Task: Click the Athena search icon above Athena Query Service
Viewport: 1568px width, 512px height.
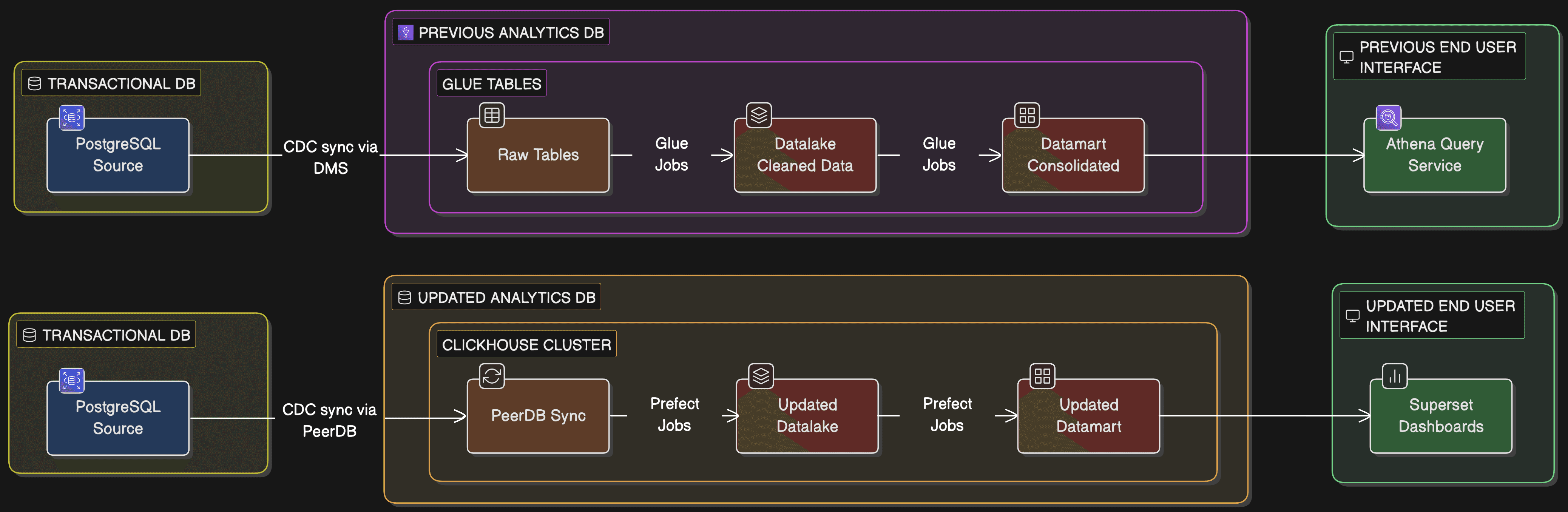Action: pyautogui.click(x=1389, y=117)
